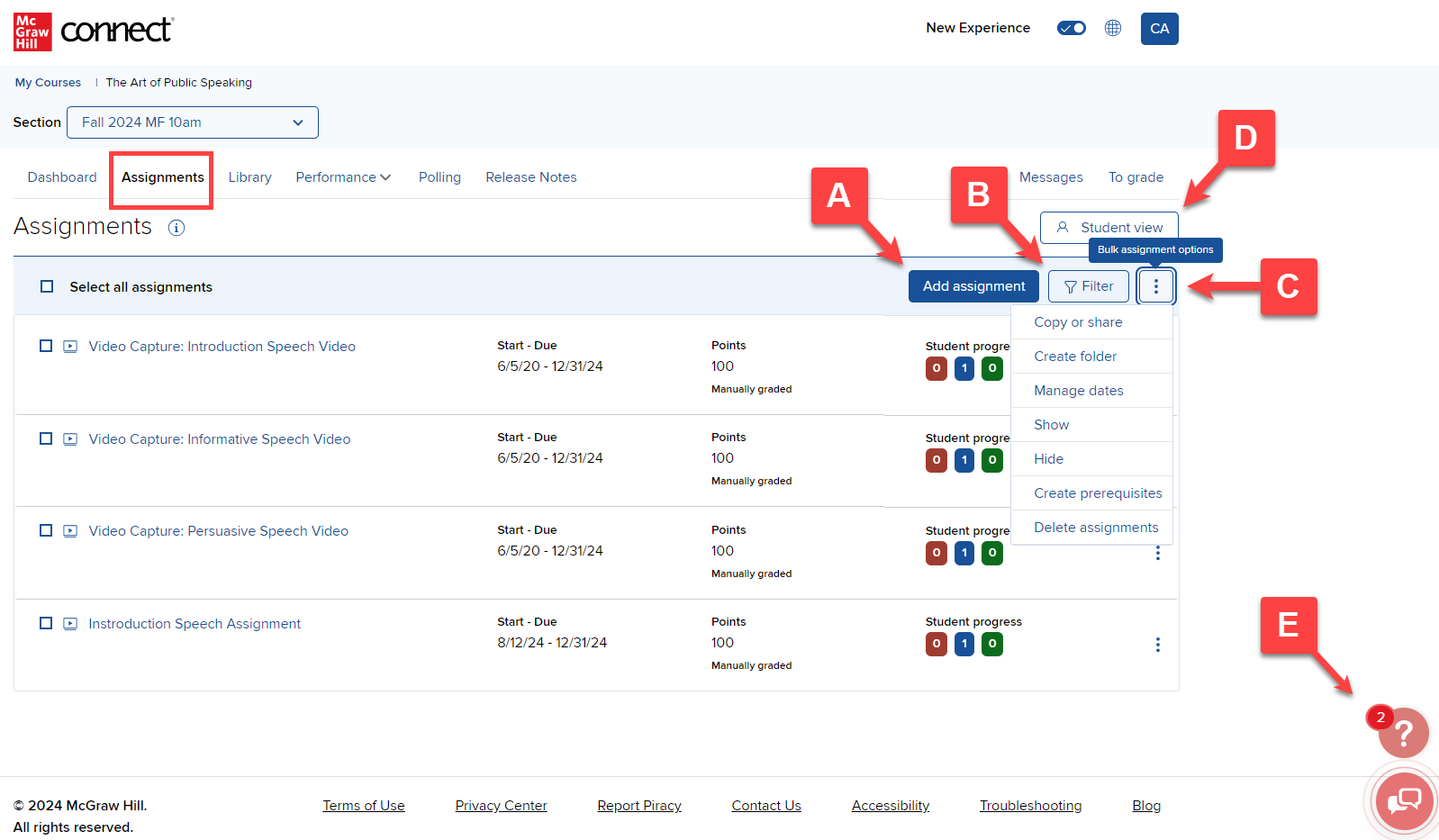Open the CA user profile avatar
Viewport: 1439px width, 840px height.
click(x=1159, y=29)
